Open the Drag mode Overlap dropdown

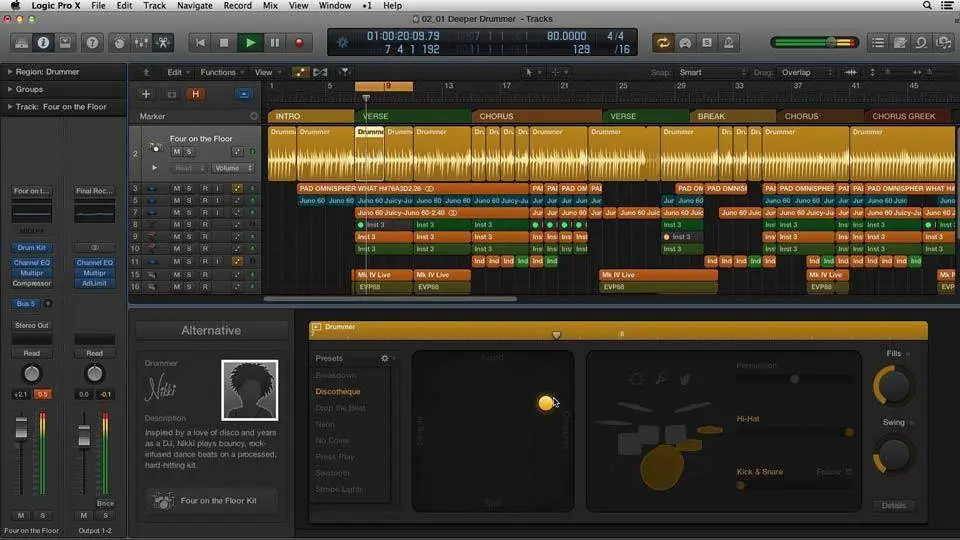pyautogui.click(x=799, y=72)
